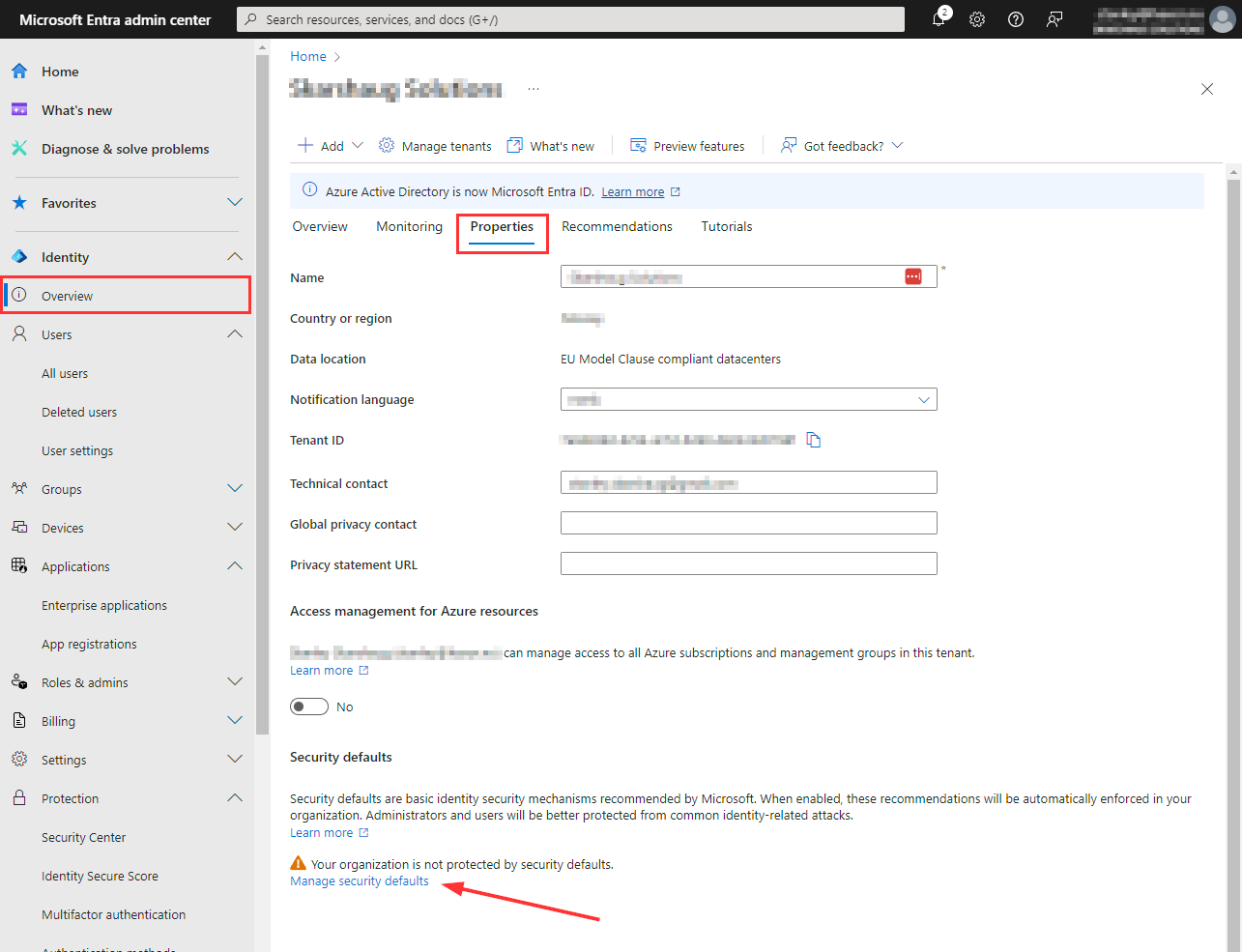Switch to the Monitoring tab

point(409,226)
